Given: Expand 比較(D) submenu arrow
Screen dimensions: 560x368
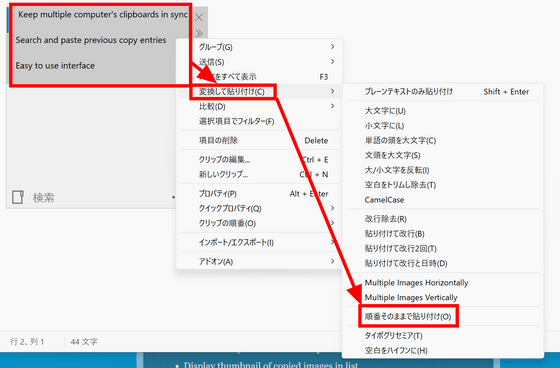Looking at the screenshot, I should (x=332, y=106).
